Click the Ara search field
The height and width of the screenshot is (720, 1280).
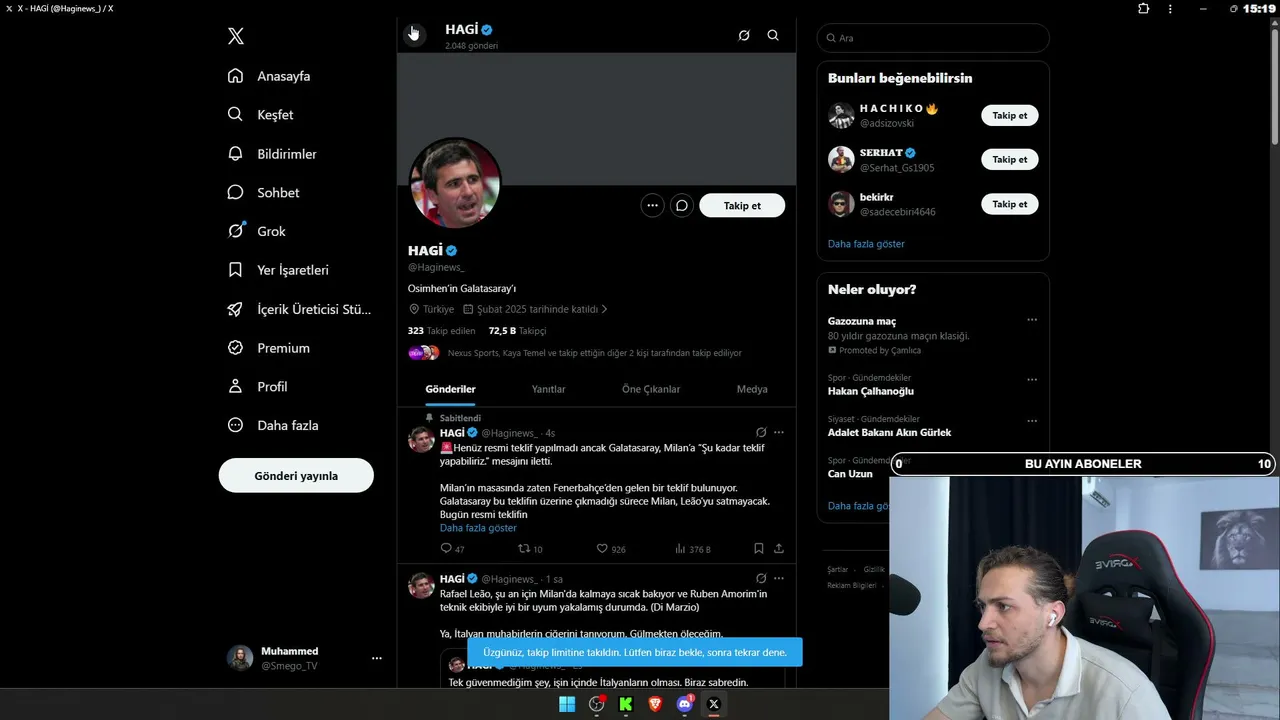[933, 38]
